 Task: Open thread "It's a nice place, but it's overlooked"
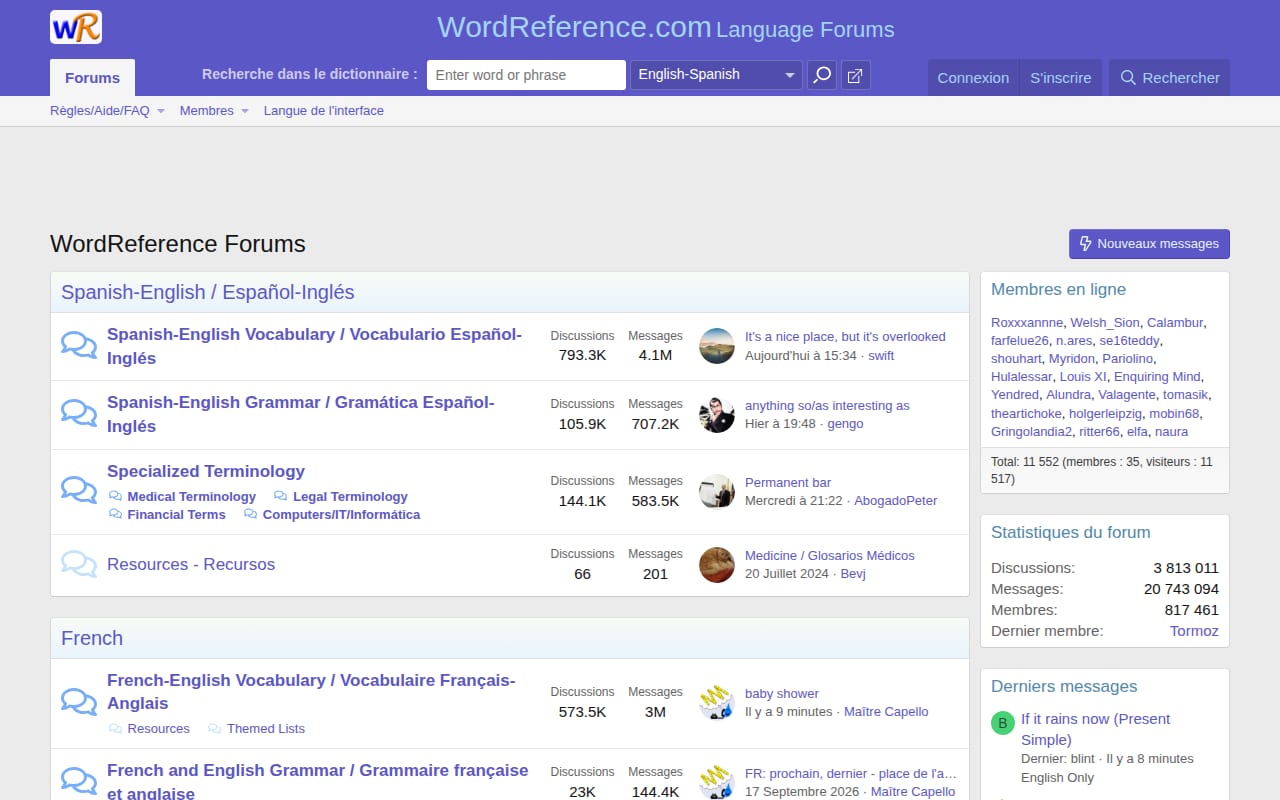pyautogui.click(x=845, y=337)
